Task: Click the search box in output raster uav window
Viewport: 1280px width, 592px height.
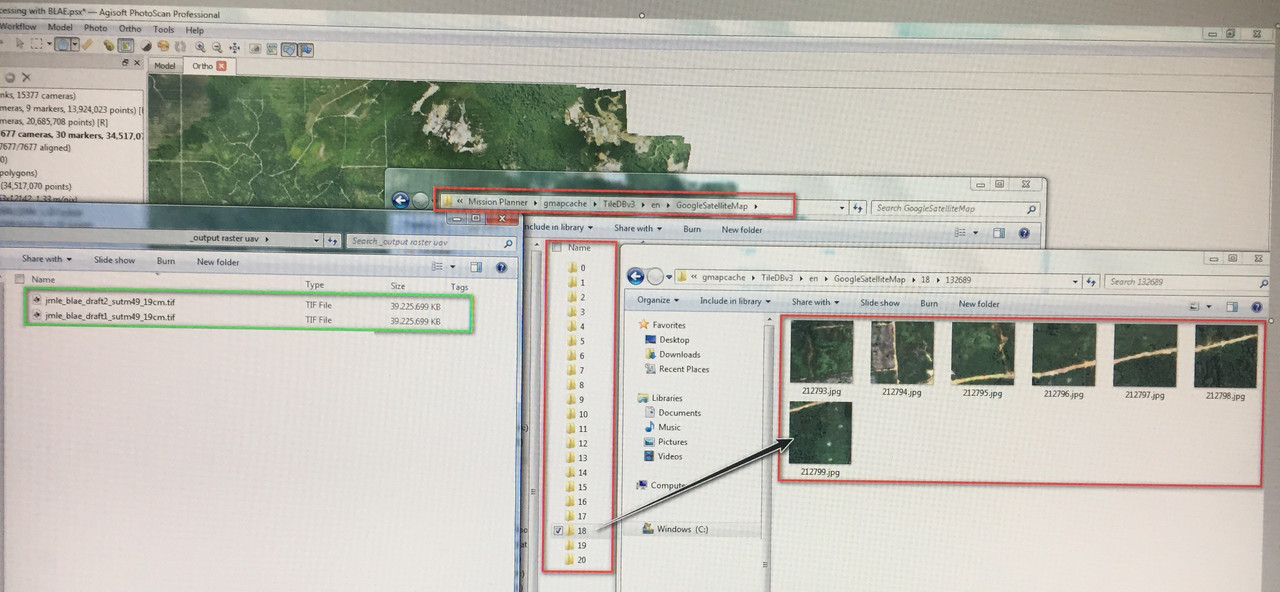Action: pos(431,241)
